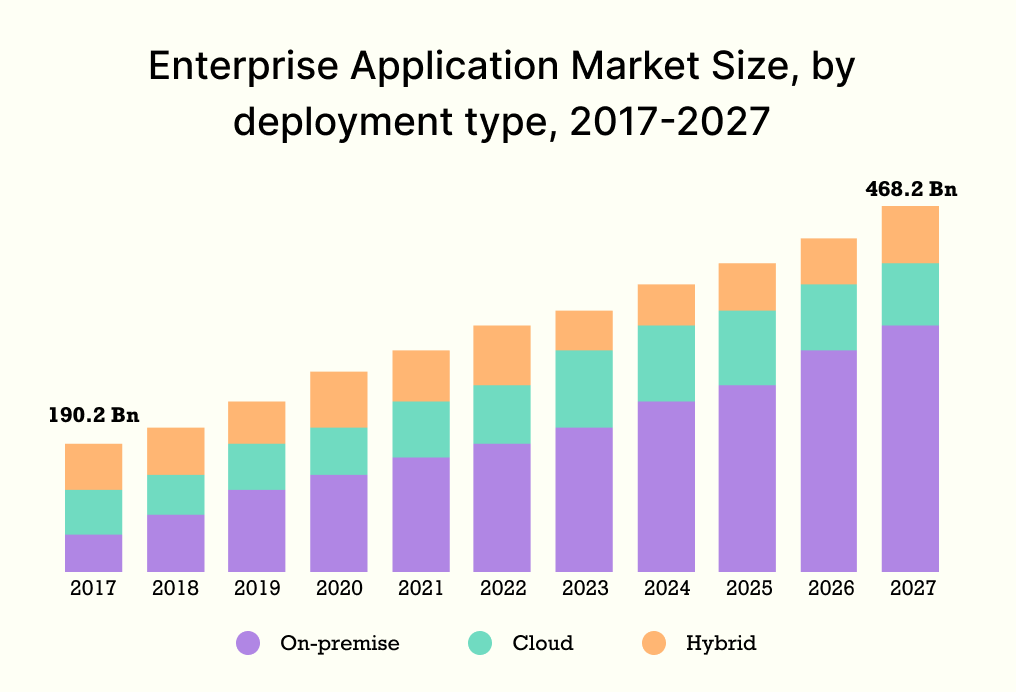Click the 2025 teal Cloud segment
Screen dimensions: 1016x692
(x=747, y=348)
